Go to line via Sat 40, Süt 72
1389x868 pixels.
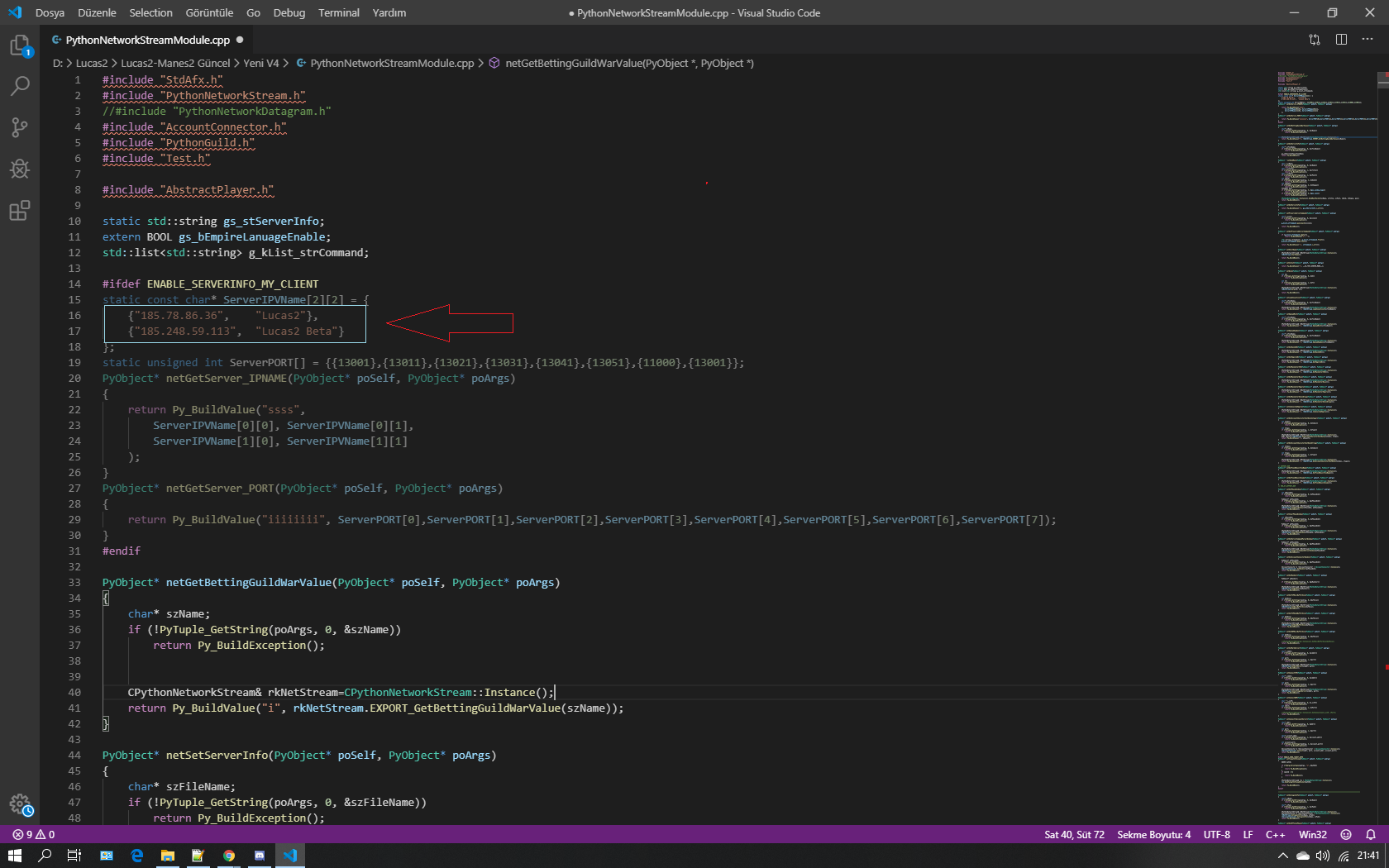click(1074, 835)
